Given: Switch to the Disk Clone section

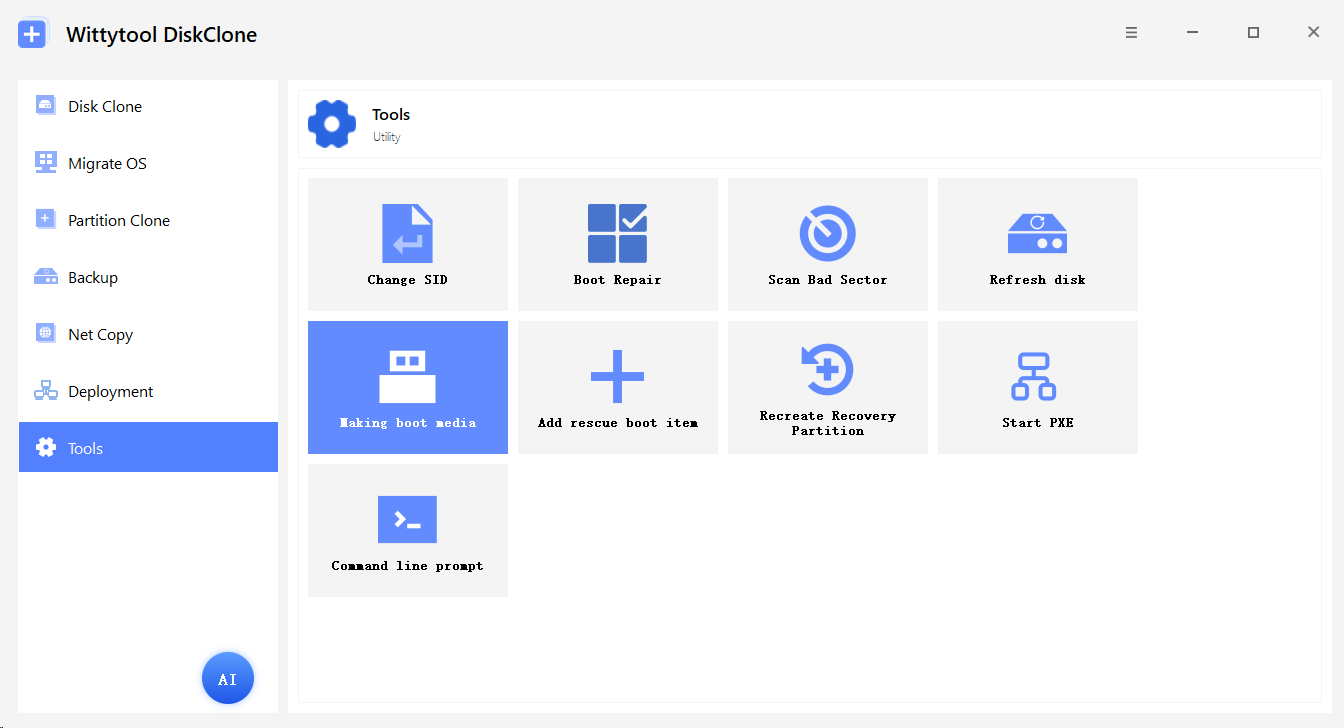Looking at the screenshot, I should (148, 106).
